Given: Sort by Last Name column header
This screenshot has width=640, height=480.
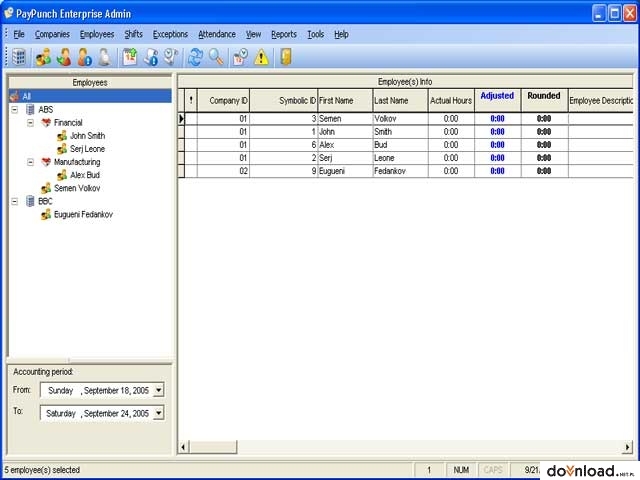Looking at the screenshot, I should pos(400,100).
